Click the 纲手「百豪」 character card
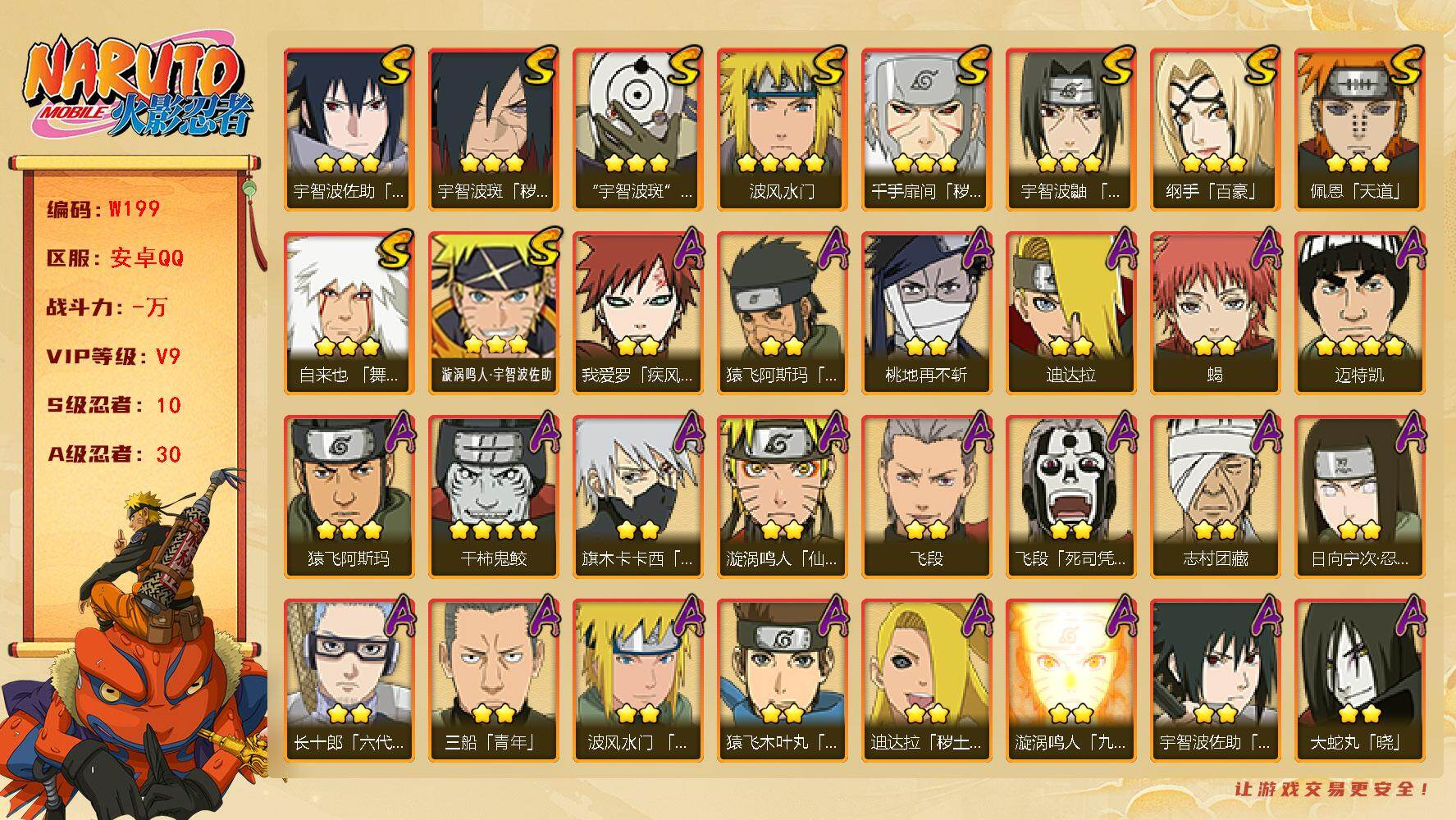 pyautogui.click(x=1215, y=130)
